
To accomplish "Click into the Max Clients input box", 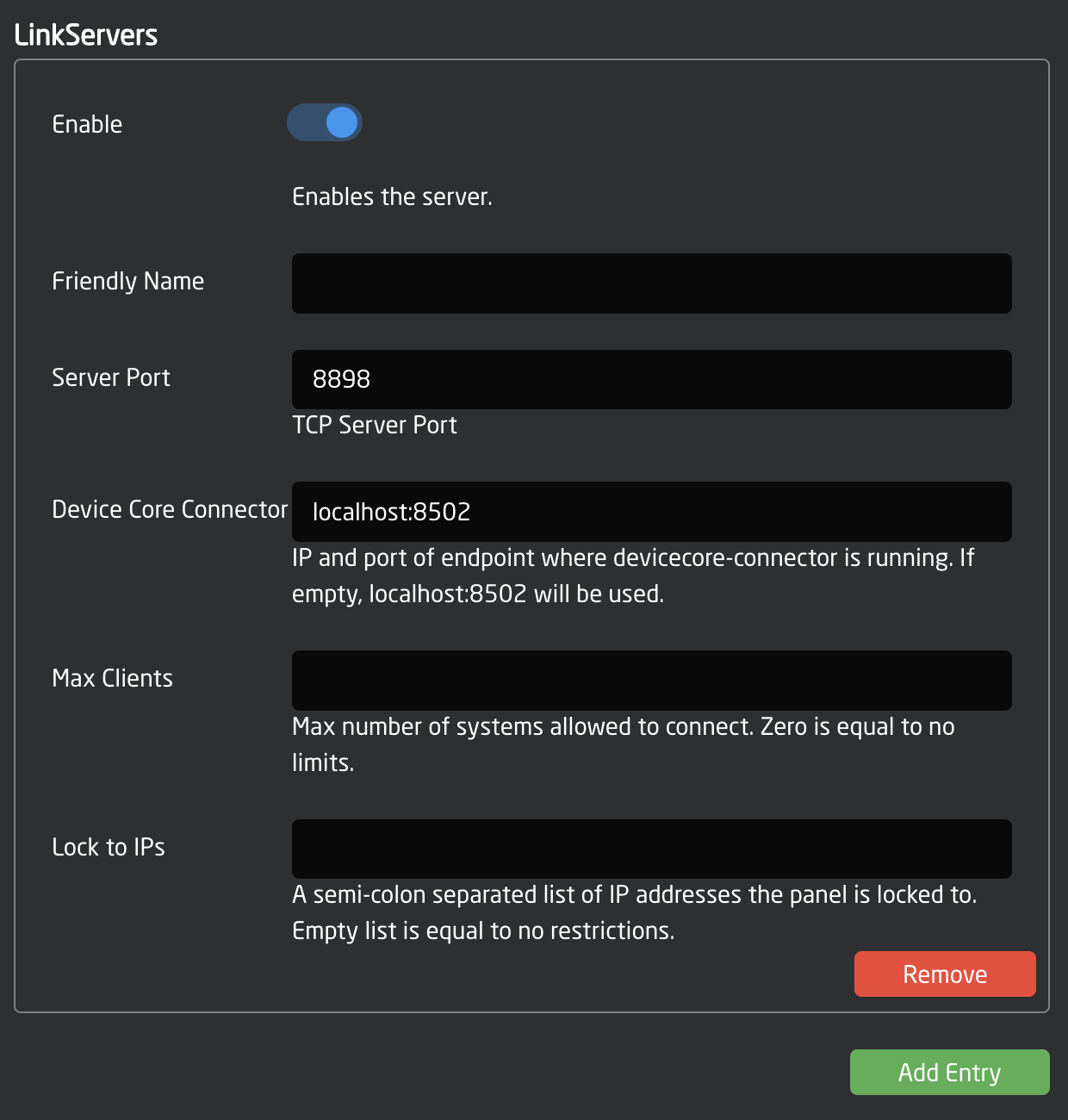I will 651,681.
